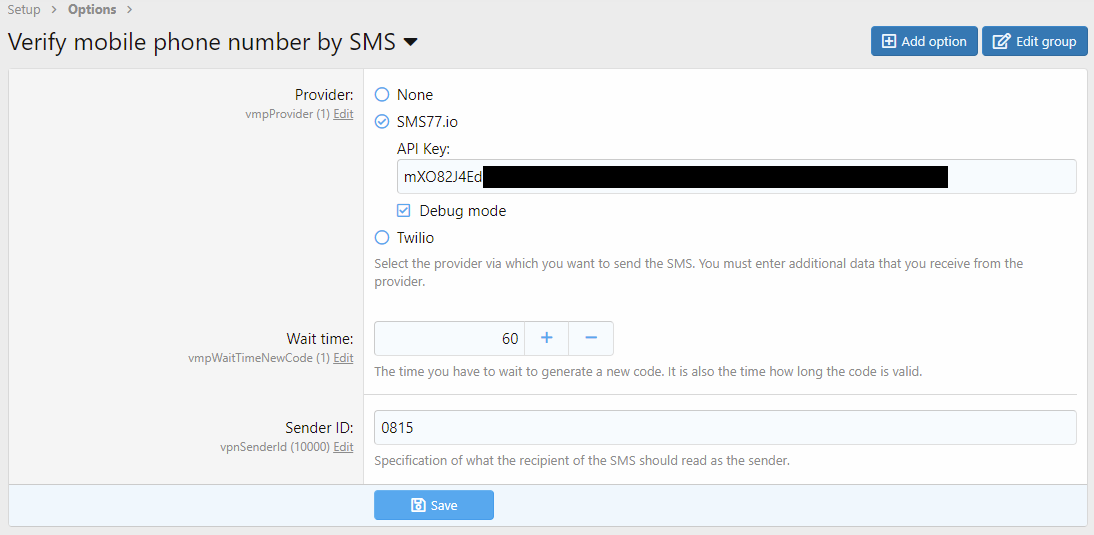The image size is (1094, 535).
Task: Click the Sender ID input field
Action: pyautogui.click(x=725, y=427)
